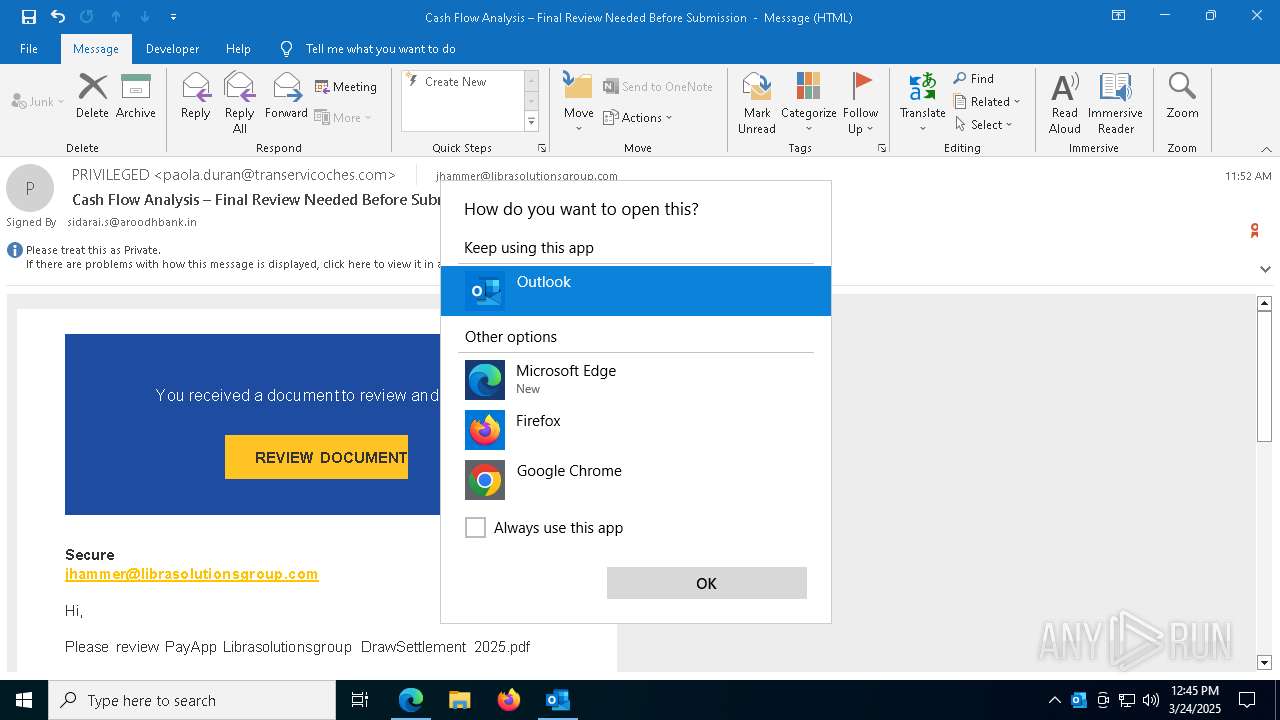Choose Firefox in the open-with dialog
Screen dimensions: 1280x720
tap(636, 429)
